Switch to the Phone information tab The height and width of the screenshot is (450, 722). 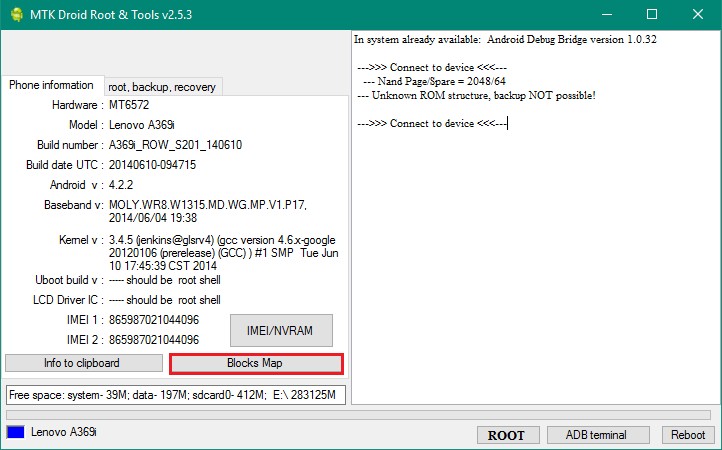(x=51, y=86)
